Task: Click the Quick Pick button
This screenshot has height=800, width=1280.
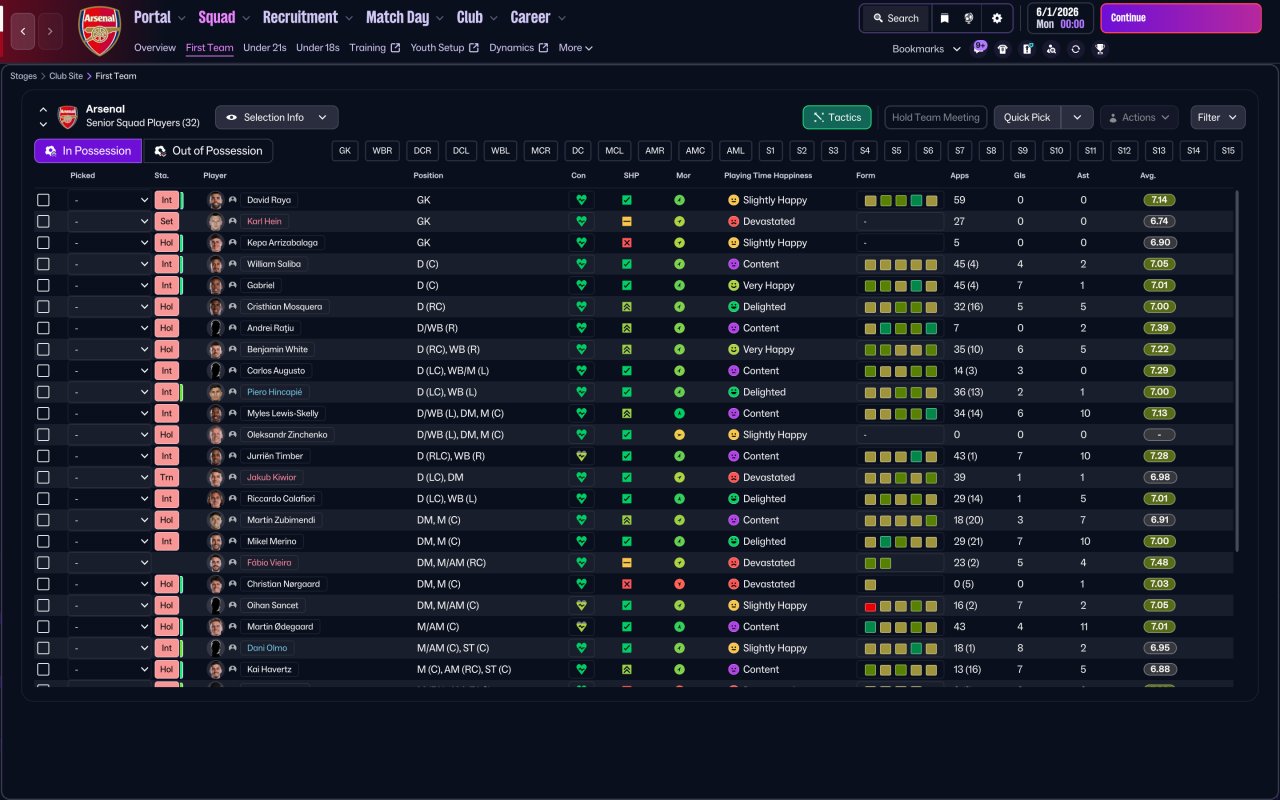Action: [1027, 117]
